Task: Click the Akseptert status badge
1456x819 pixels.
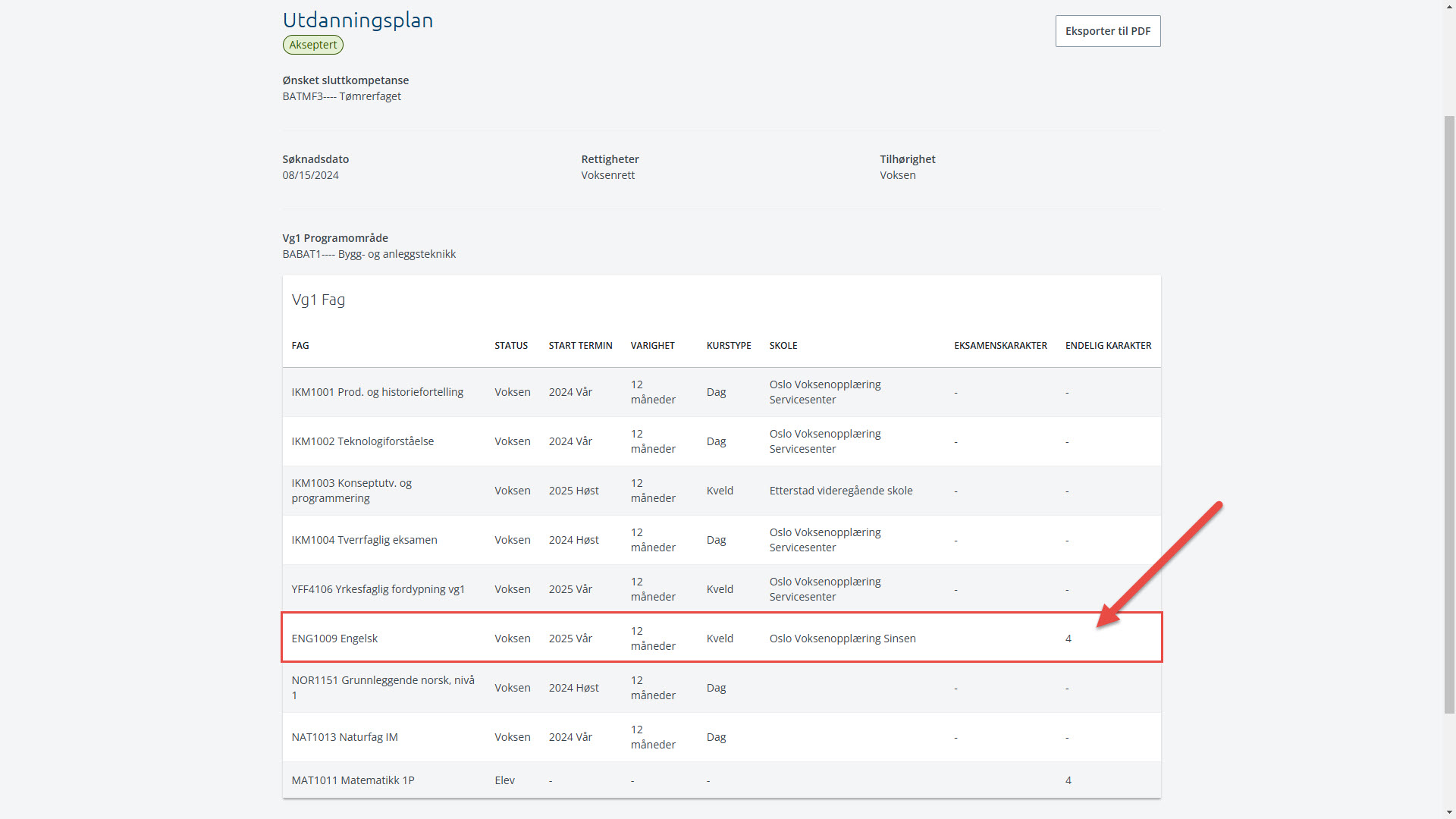Action: click(x=312, y=45)
